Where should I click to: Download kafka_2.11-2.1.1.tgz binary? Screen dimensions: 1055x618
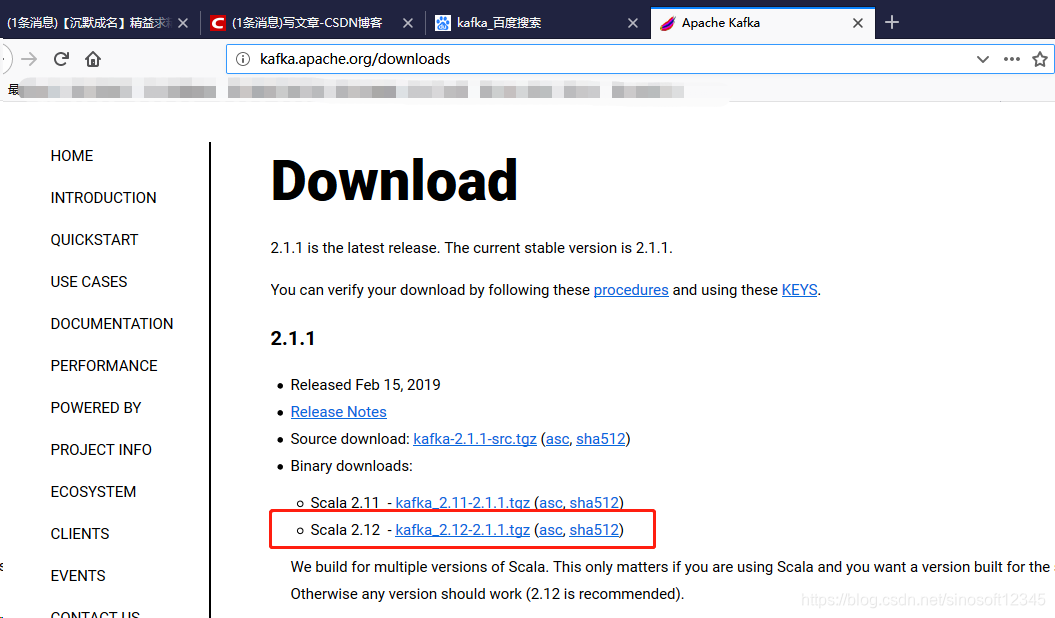coord(463,502)
